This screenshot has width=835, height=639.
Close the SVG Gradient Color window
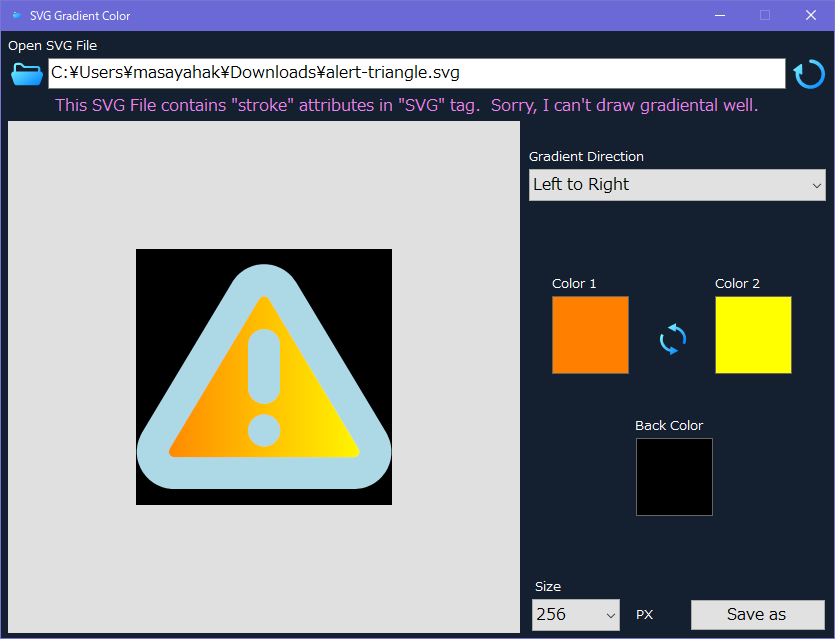click(811, 15)
